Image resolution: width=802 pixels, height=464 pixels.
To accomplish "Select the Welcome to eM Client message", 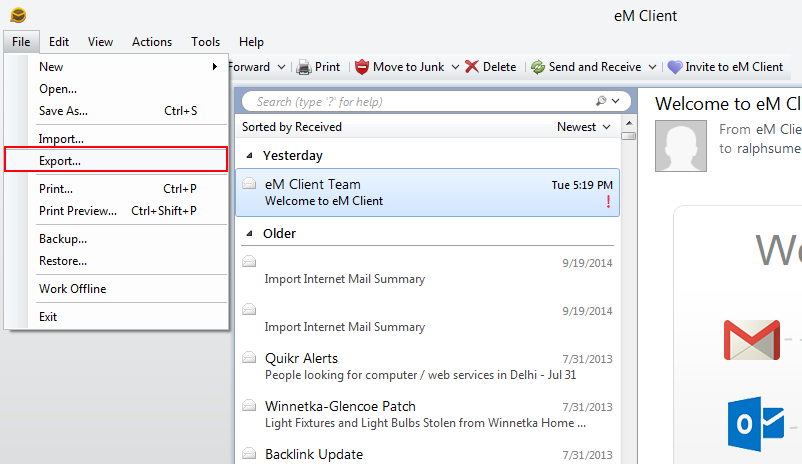I will click(x=428, y=192).
